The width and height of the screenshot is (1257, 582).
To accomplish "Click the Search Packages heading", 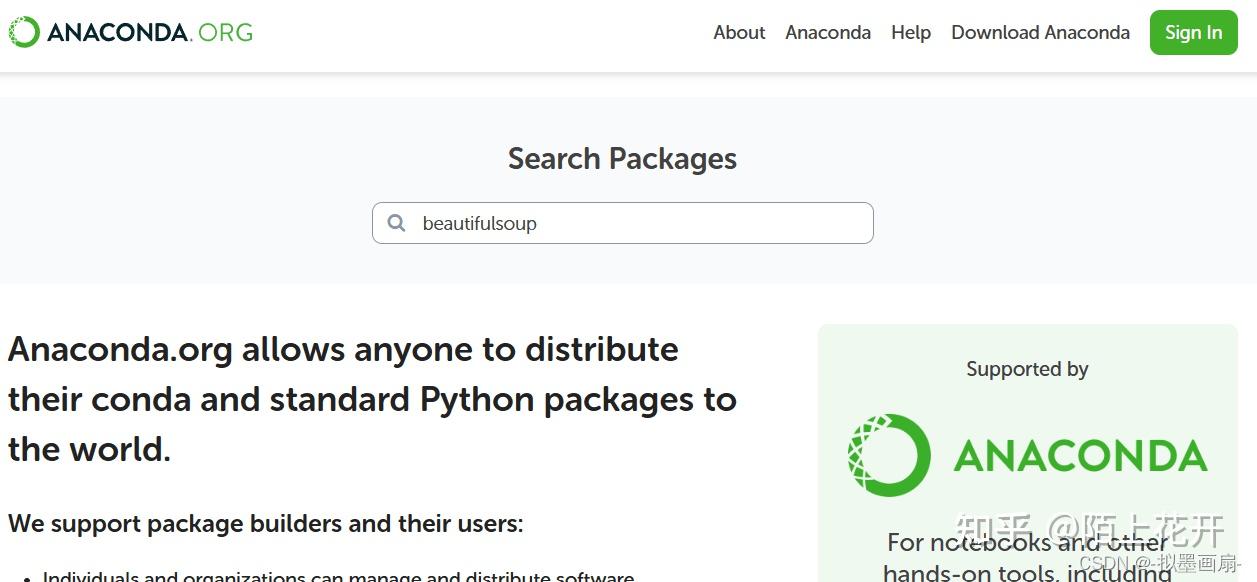I will click(x=622, y=158).
